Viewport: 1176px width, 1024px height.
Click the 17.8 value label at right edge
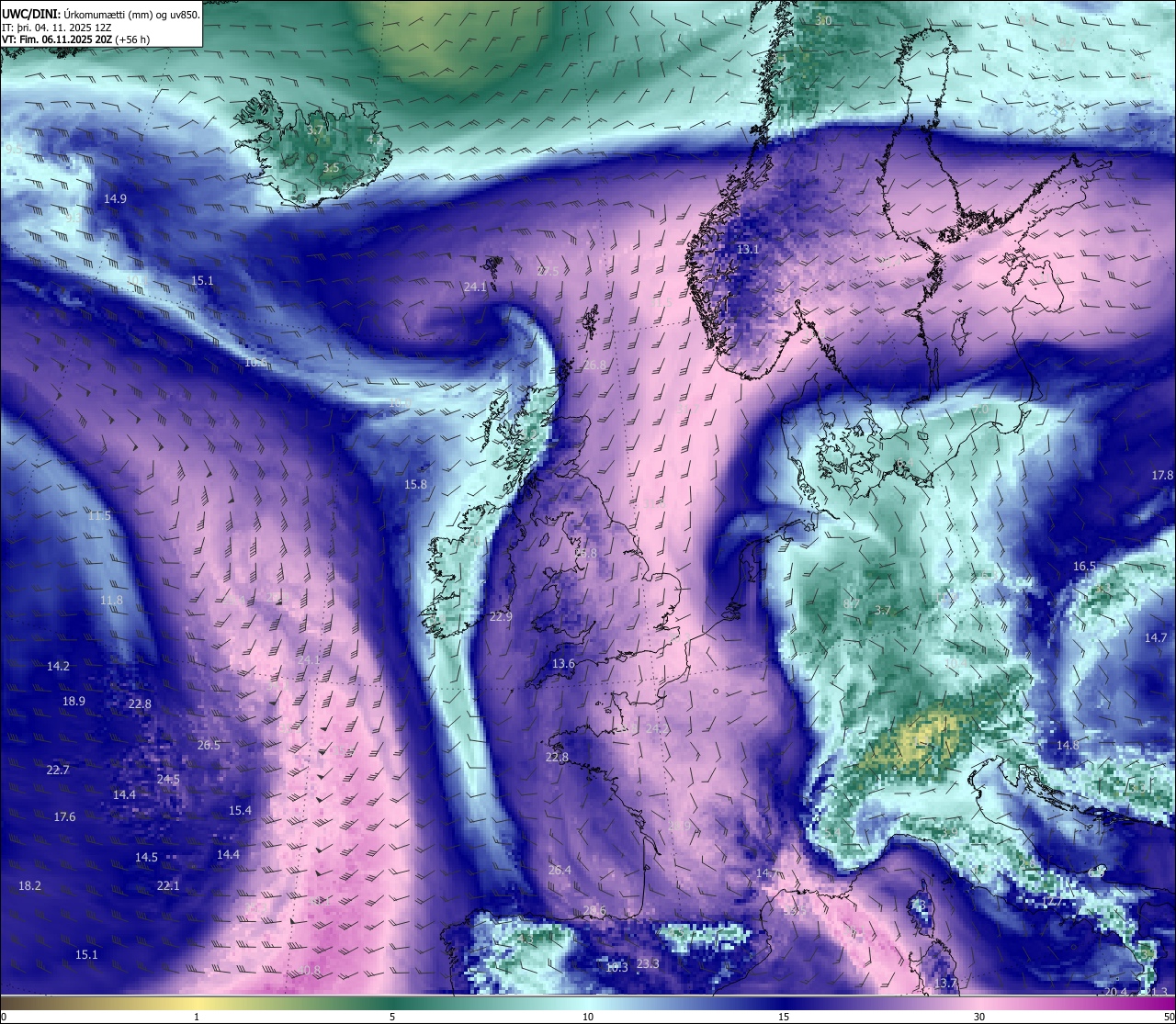(1162, 476)
